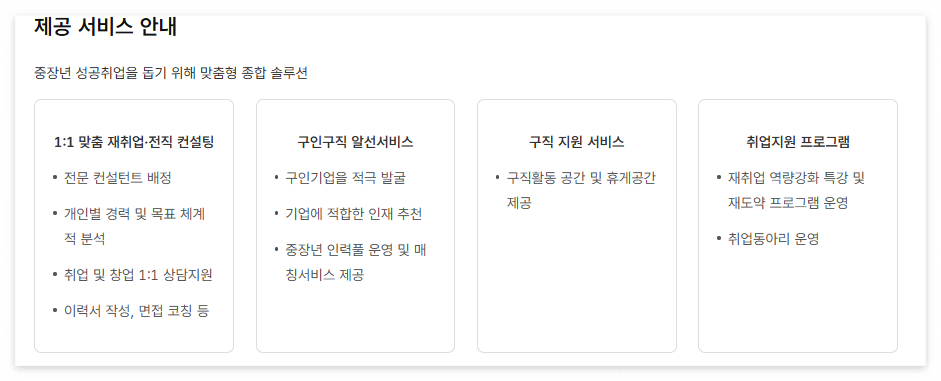Image resolution: width=941 pixels, height=381 pixels.
Task: Select 구직활동 공간 및 휴게공간 제공 item
Action: point(582,190)
